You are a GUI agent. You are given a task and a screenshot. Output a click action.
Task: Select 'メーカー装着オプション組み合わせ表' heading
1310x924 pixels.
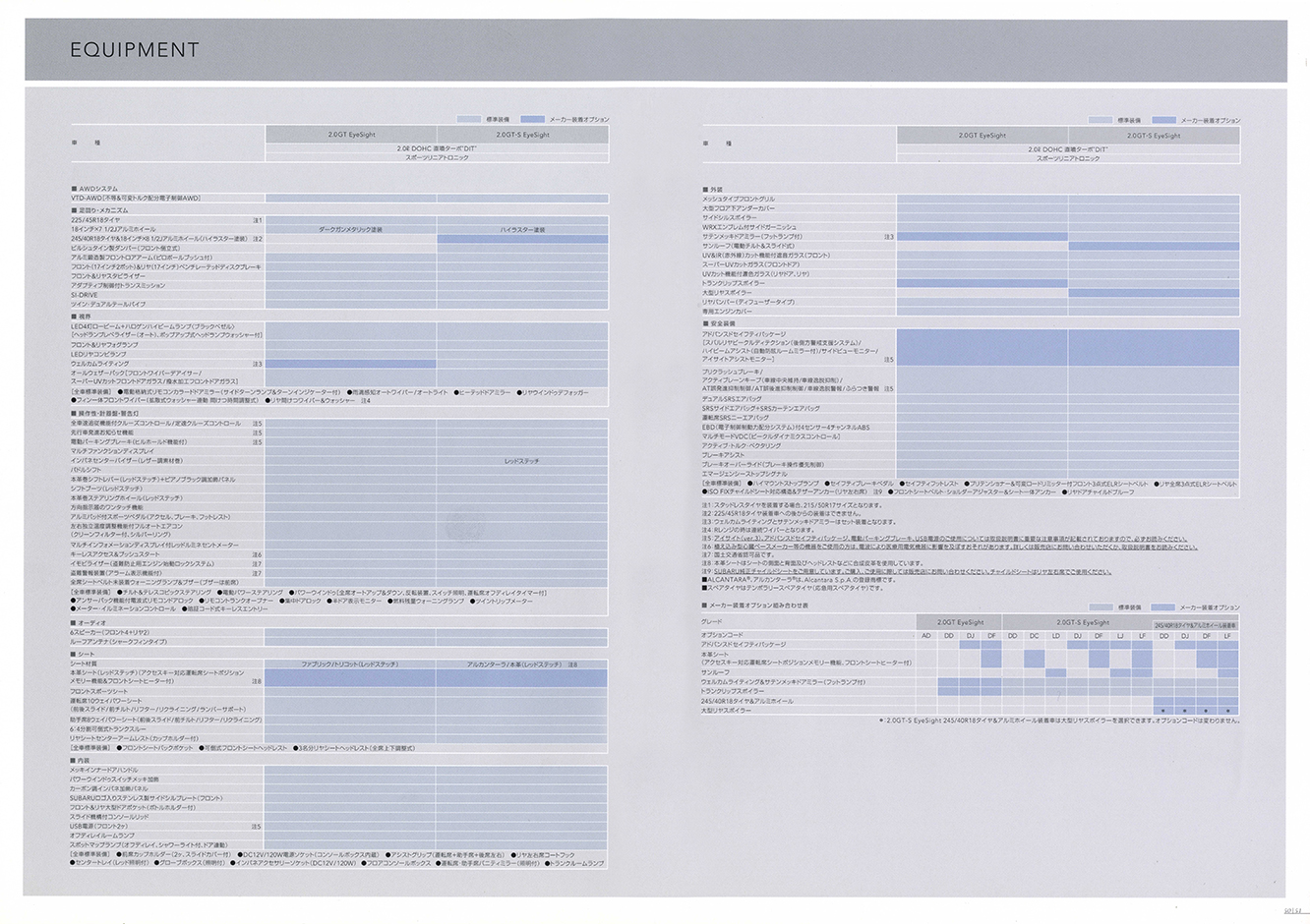[755, 606]
